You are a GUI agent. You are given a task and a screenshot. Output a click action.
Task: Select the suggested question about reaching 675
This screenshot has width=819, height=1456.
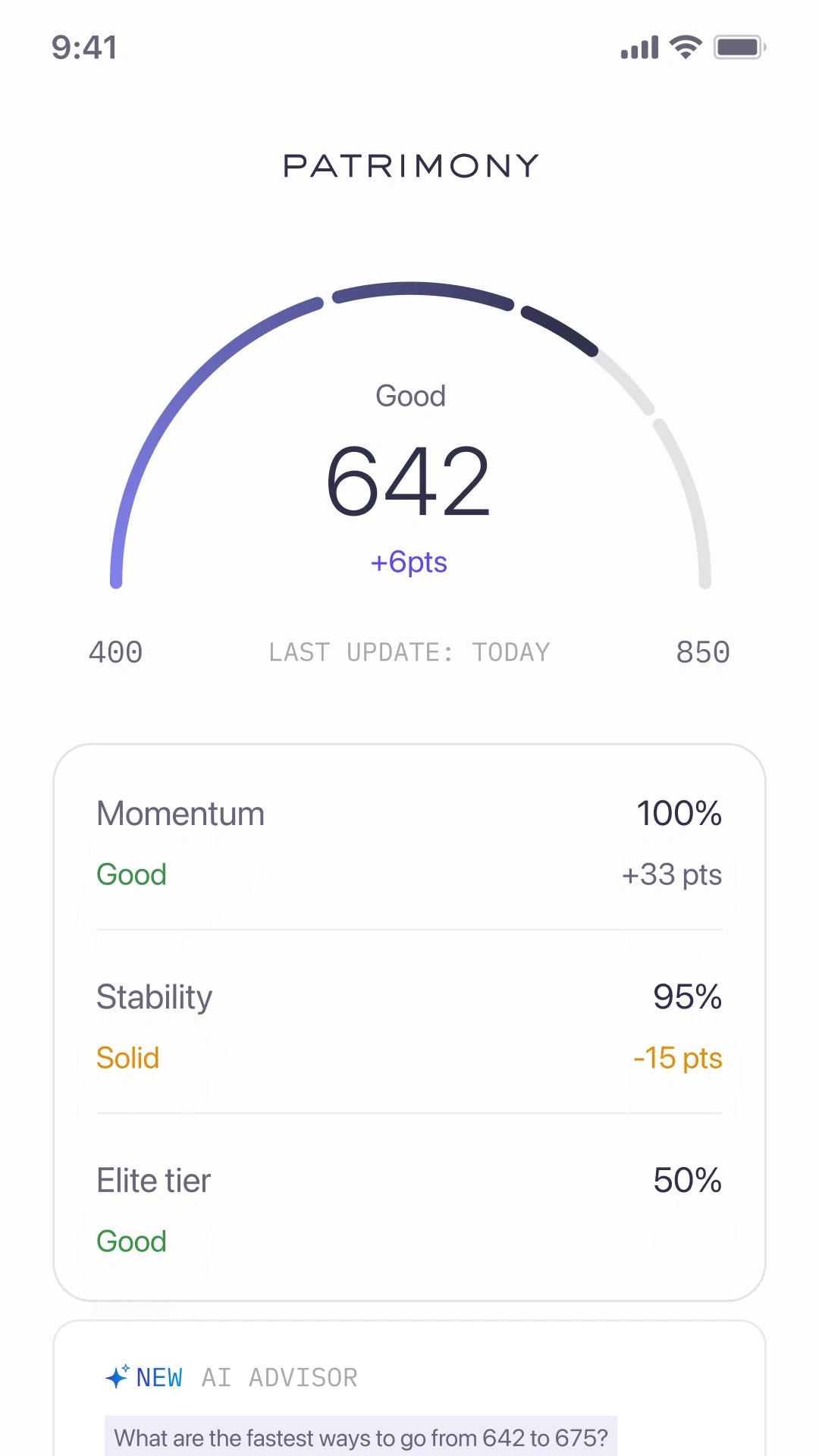(x=361, y=1437)
